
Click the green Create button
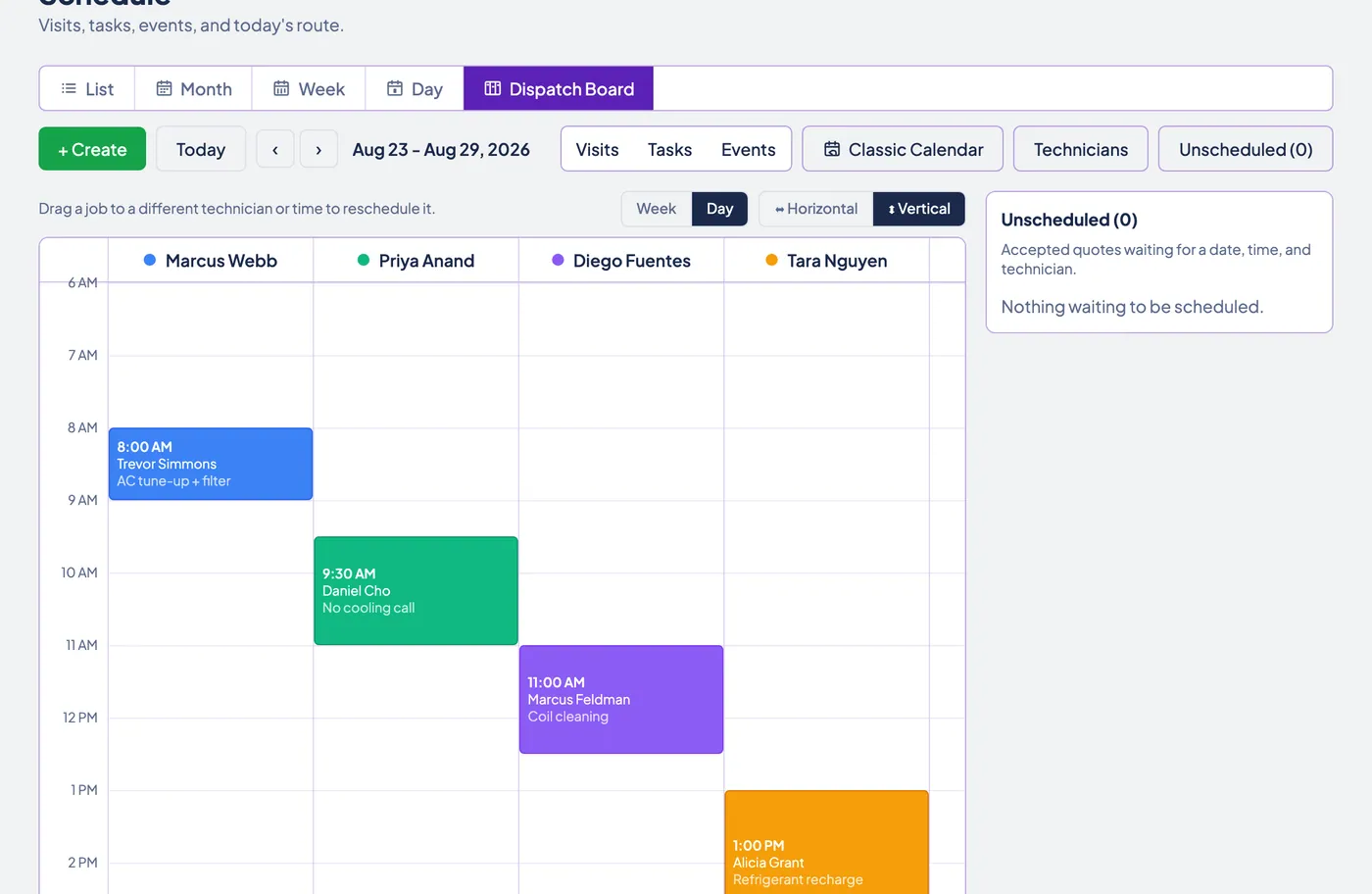tap(92, 149)
